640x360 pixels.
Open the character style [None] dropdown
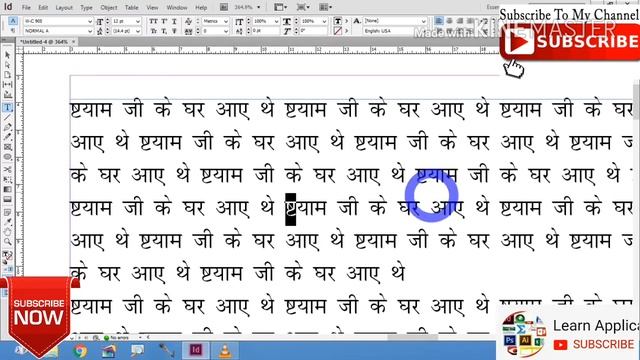(x=423, y=21)
